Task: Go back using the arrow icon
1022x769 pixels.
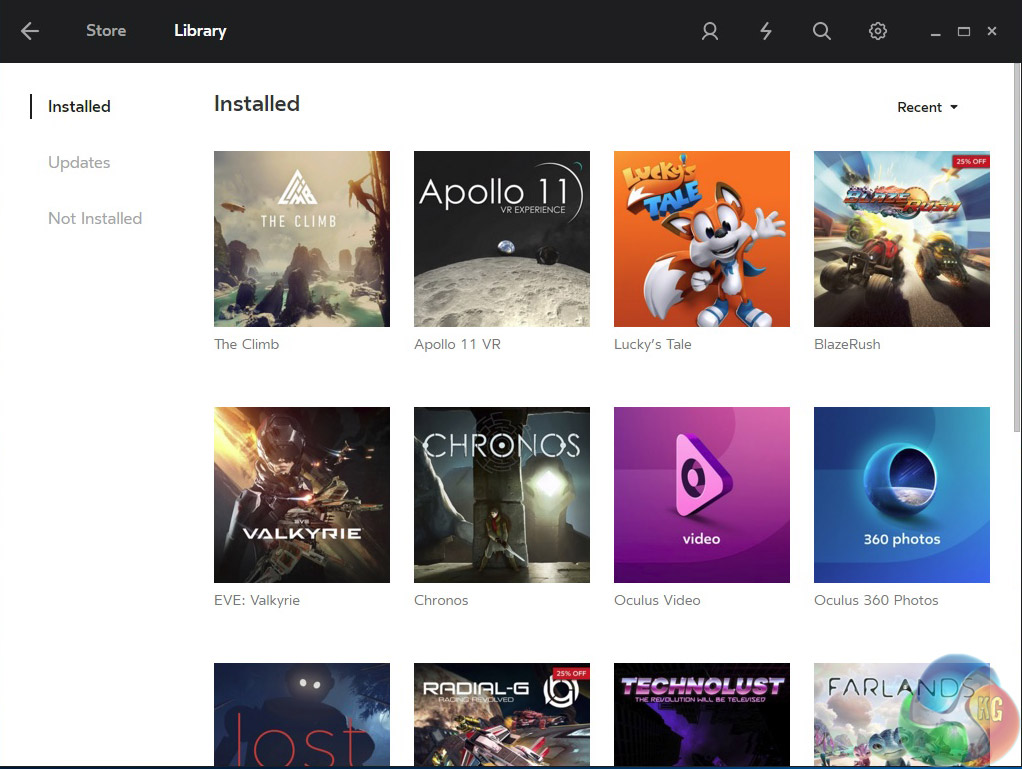Action: 30,31
